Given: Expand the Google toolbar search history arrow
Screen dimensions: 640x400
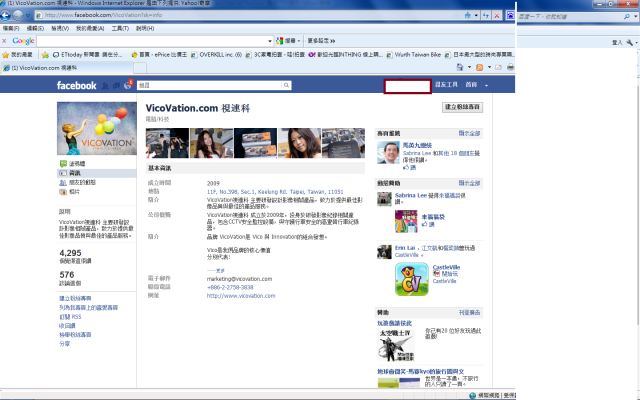Looking at the screenshot, I should click(x=270, y=41).
